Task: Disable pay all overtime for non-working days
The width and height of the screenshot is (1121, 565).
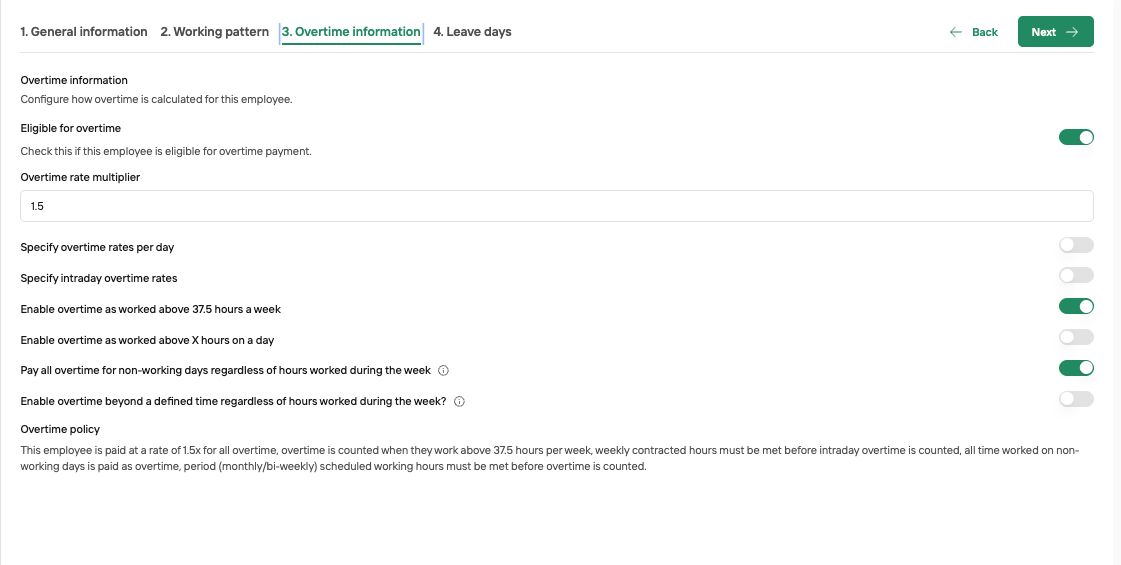Action: pyautogui.click(x=1076, y=368)
